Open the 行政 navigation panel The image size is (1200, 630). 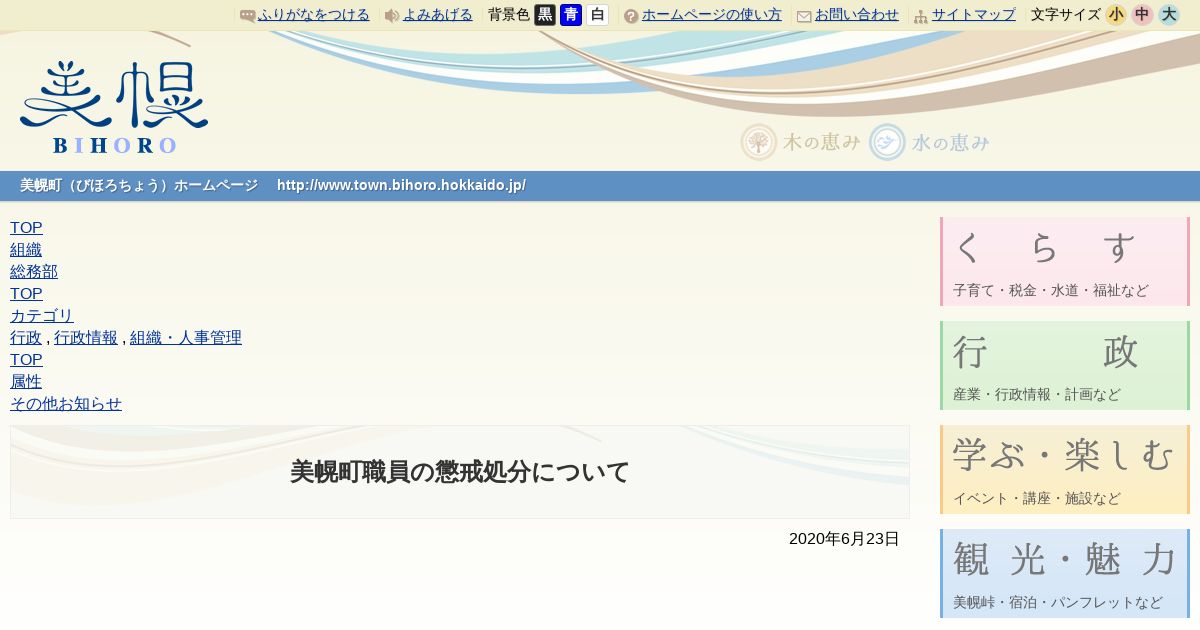(x=1065, y=366)
